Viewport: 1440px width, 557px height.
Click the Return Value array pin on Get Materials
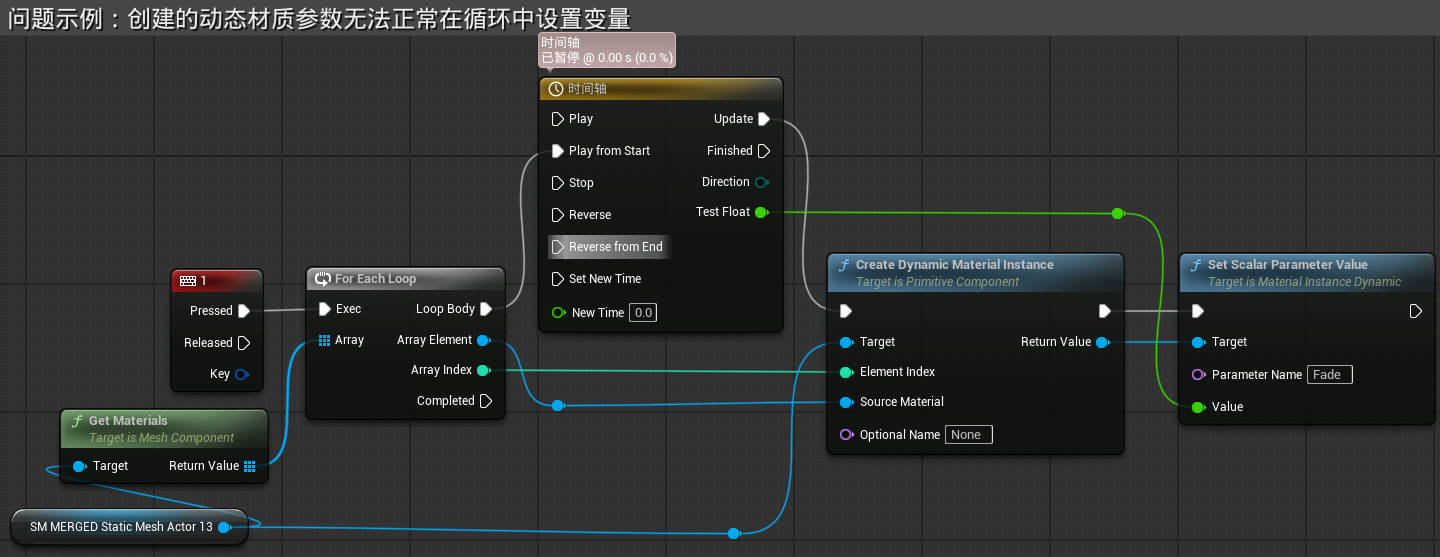(x=250, y=466)
